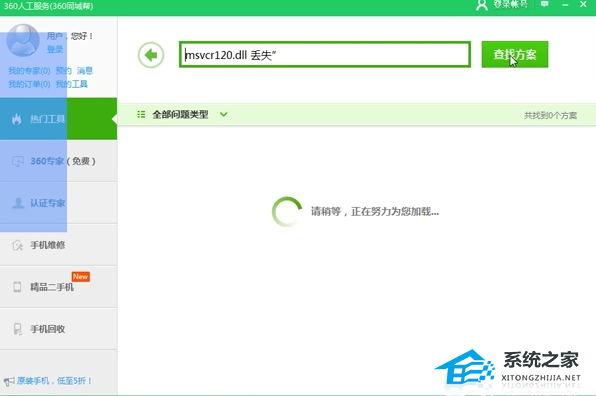Screen dimensions: 596x396
Task: Click the 原装手机 低至5折 promotion link
Action: 54,381
